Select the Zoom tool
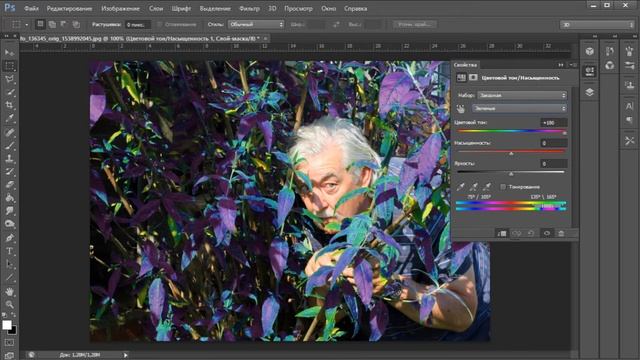 9,304
